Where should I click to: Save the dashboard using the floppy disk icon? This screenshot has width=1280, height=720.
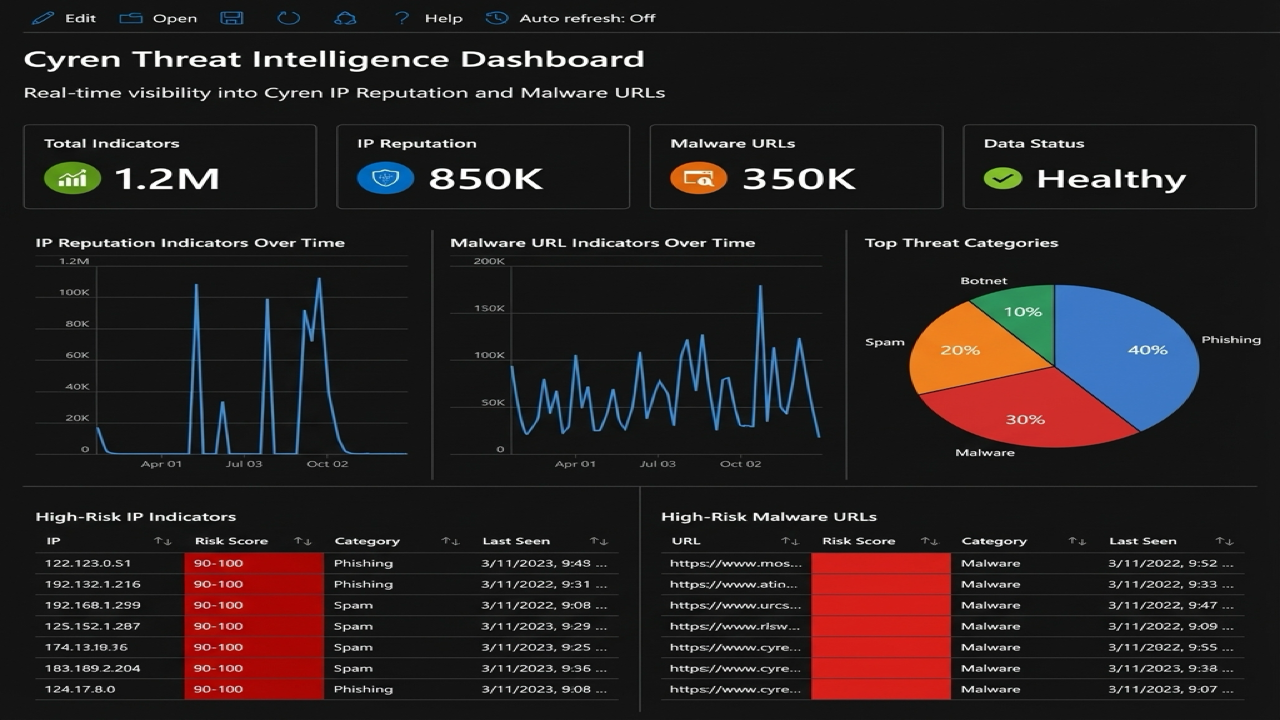232,18
